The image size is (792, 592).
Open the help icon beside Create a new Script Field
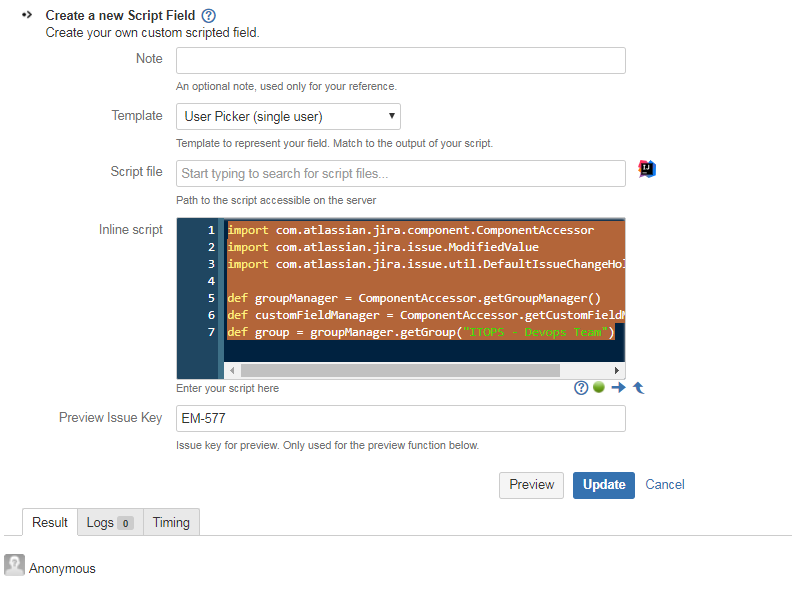click(209, 16)
